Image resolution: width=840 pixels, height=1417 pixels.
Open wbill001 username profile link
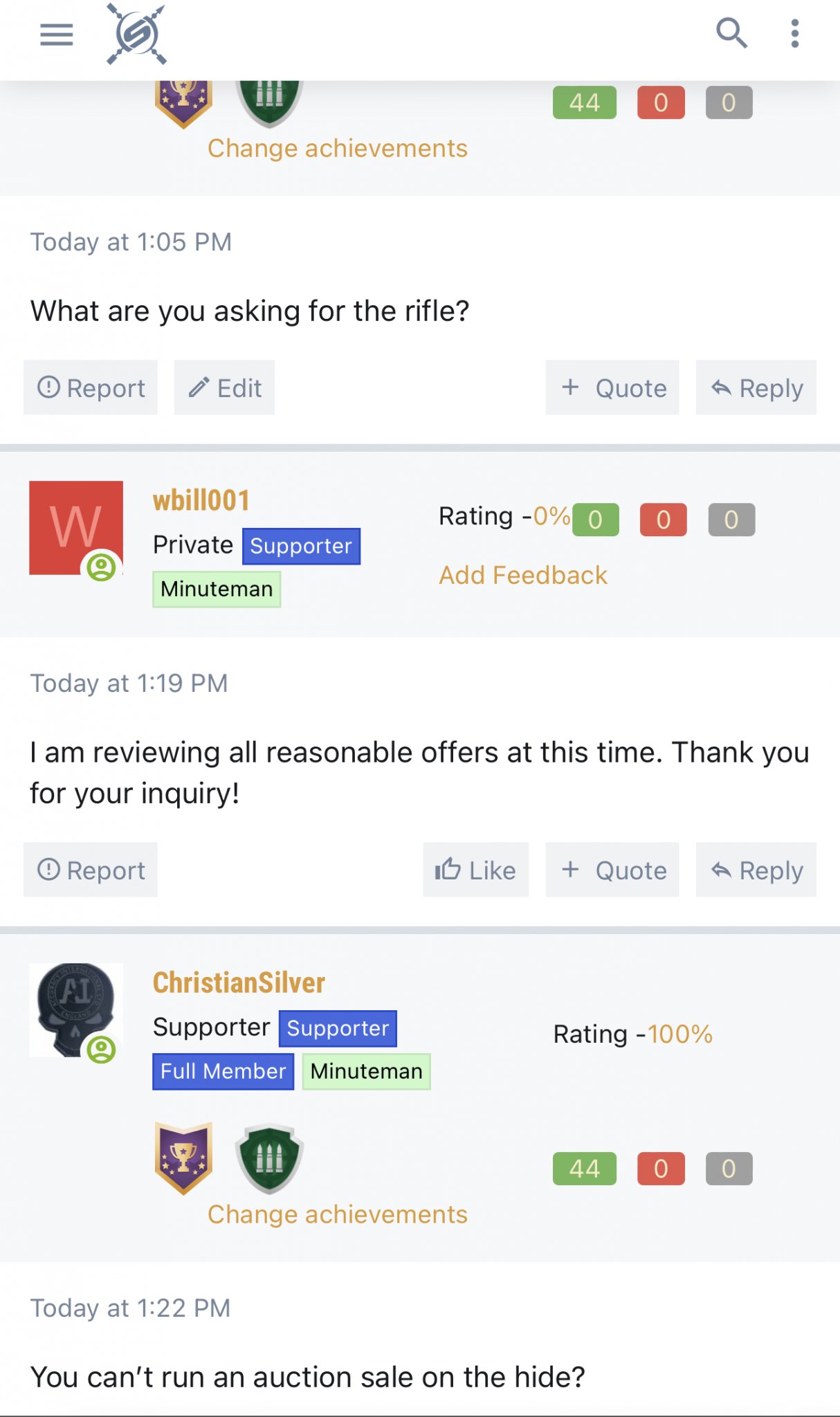click(x=201, y=500)
